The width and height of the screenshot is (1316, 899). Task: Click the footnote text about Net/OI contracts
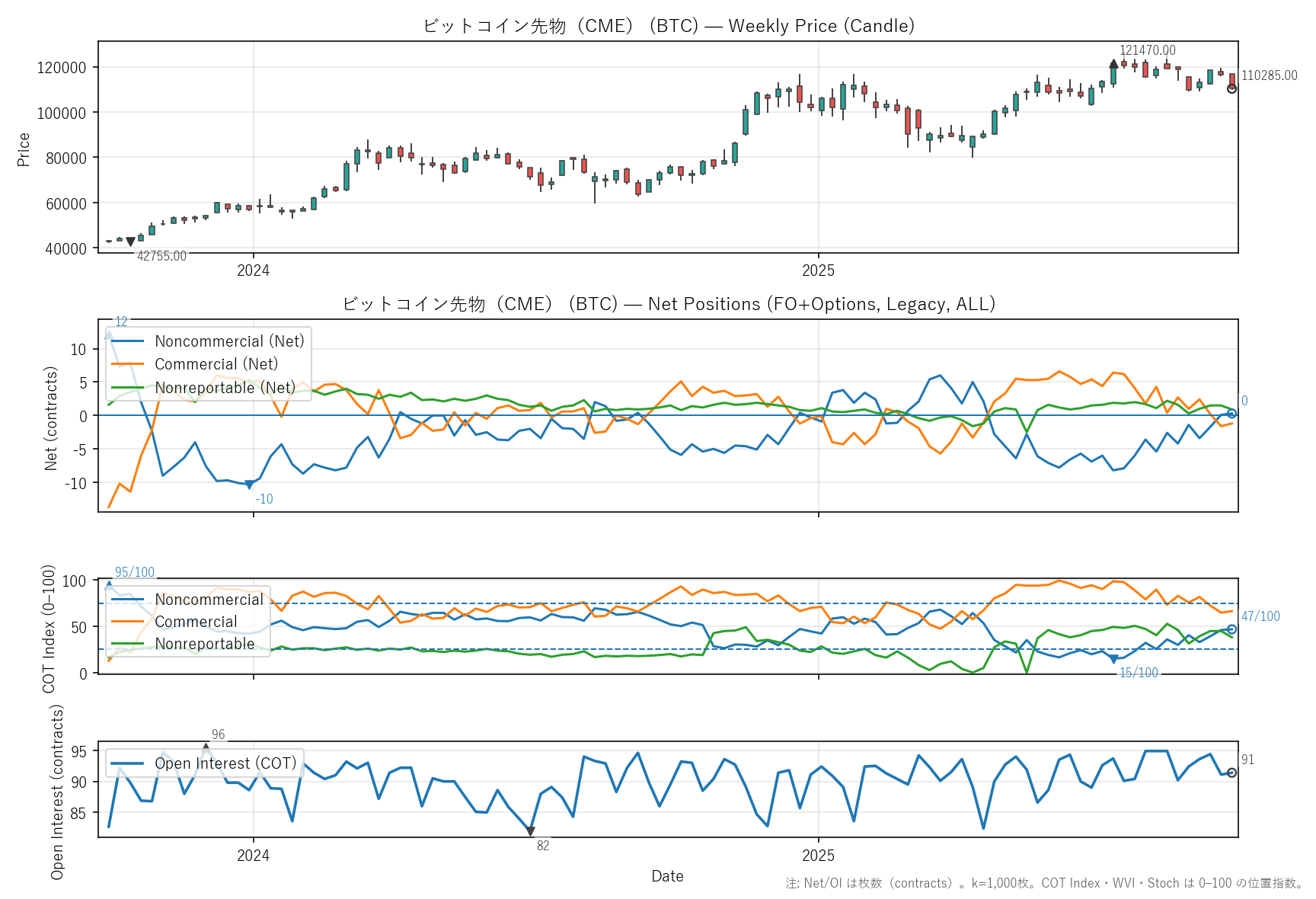click(1043, 883)
